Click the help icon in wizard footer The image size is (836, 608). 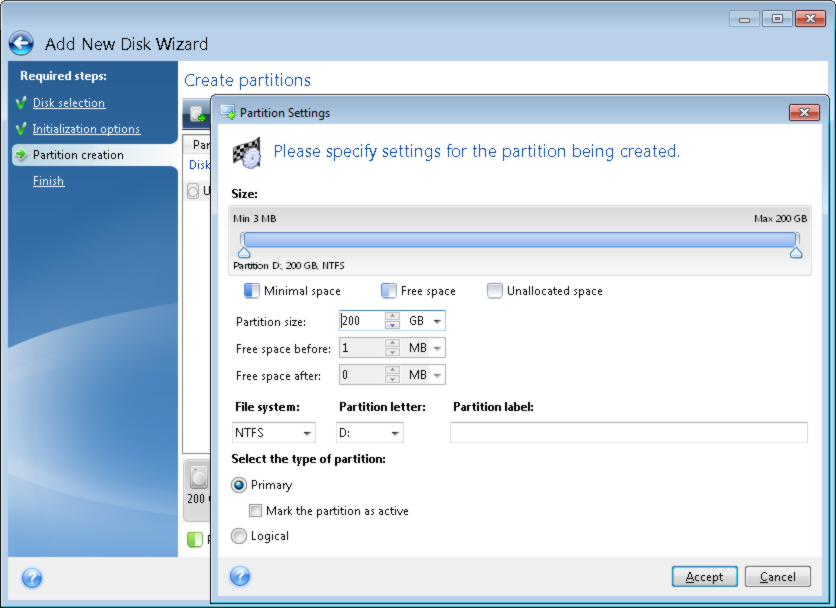[x=32, y=578]
